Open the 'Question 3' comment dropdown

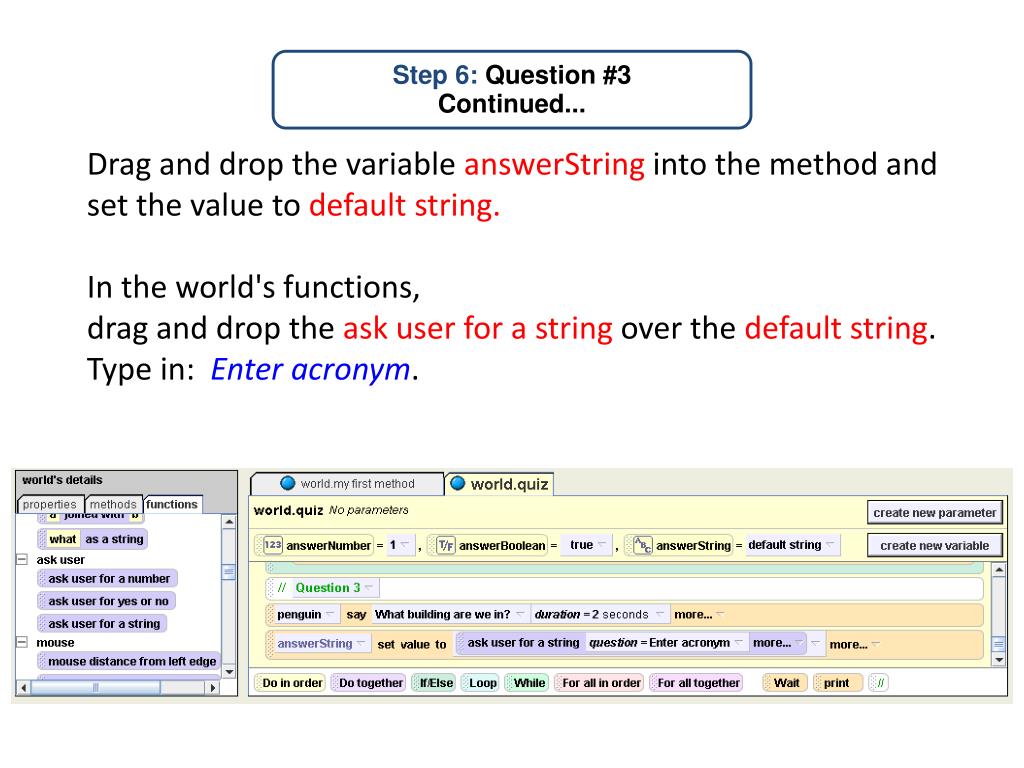(x=334, y=588)
